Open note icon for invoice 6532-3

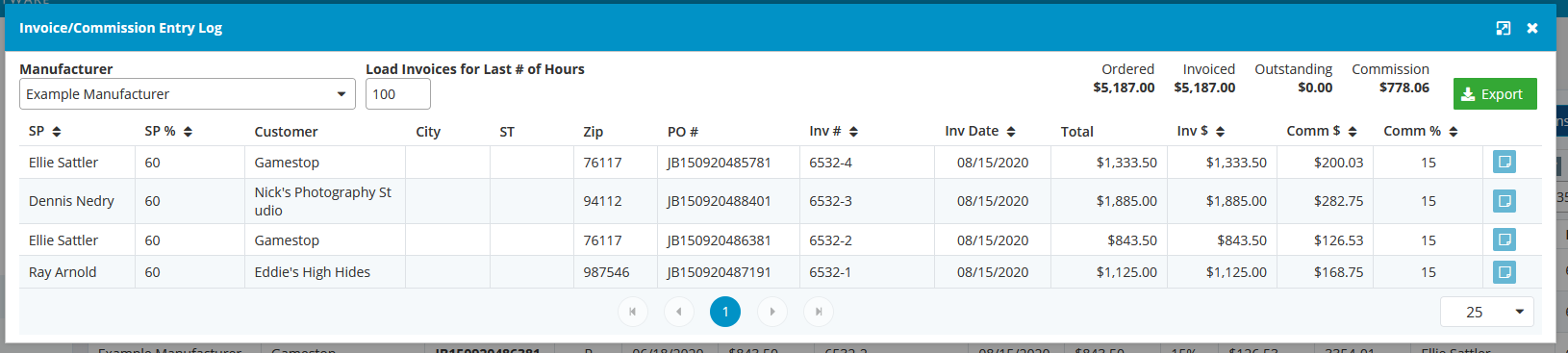1505,201
